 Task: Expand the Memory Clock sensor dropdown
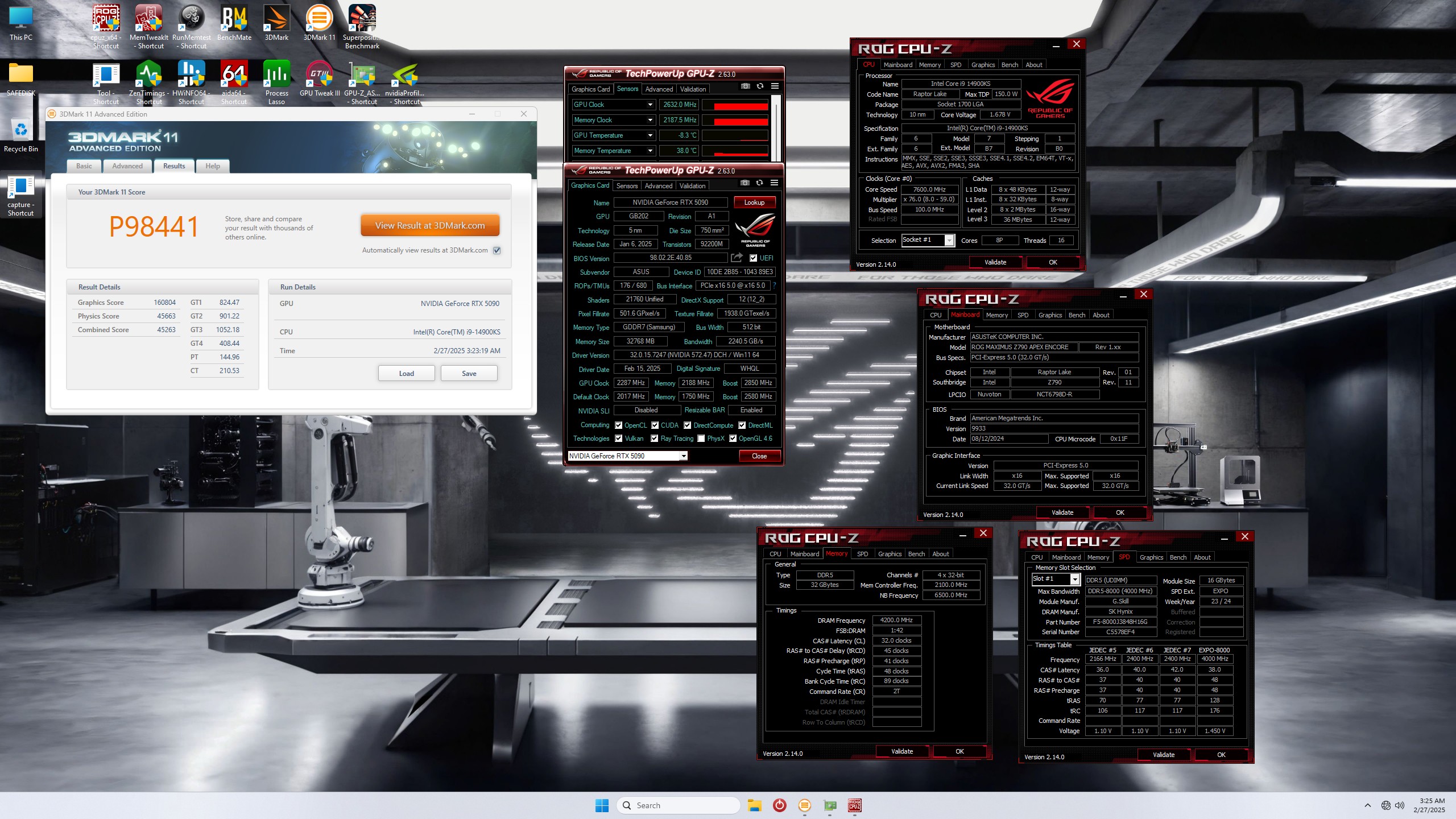pyautogui.click(x=650, y=120)
